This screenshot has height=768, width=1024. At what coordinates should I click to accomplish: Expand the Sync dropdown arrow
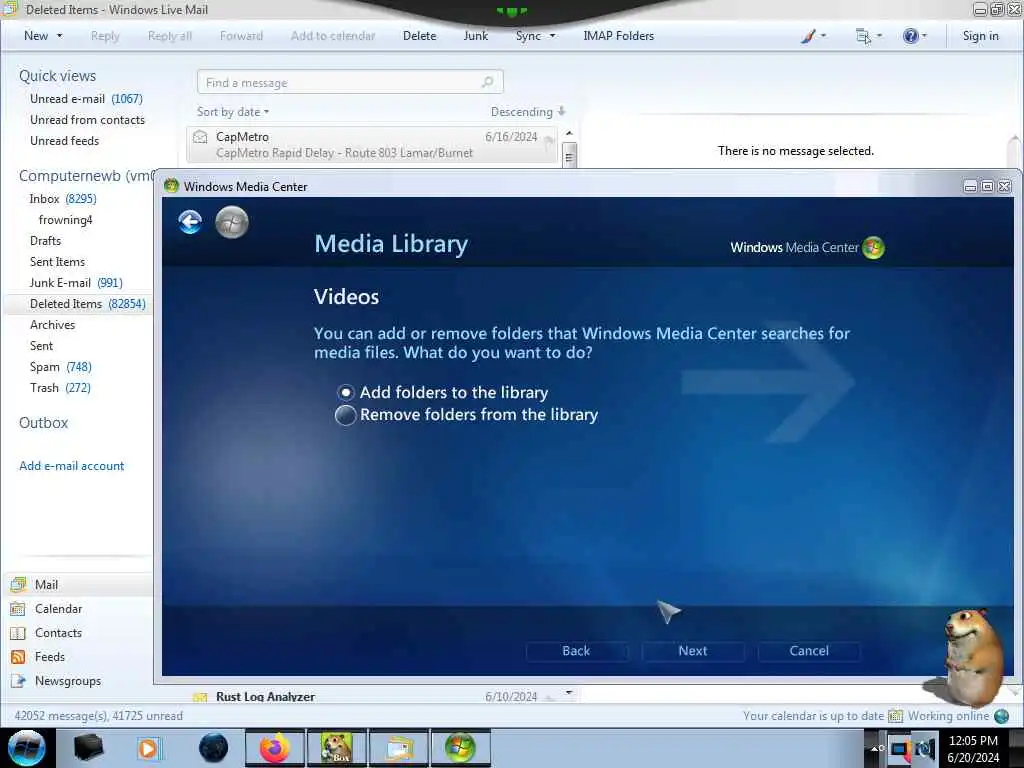(x=552, y=36)
